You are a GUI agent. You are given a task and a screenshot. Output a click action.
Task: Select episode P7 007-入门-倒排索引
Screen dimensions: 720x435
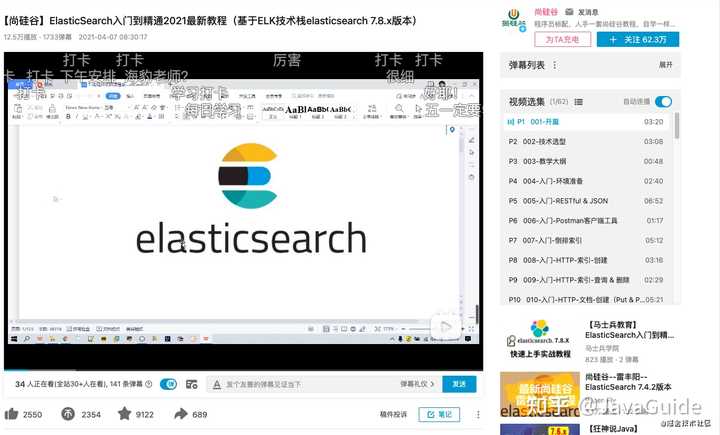(585, 240)
